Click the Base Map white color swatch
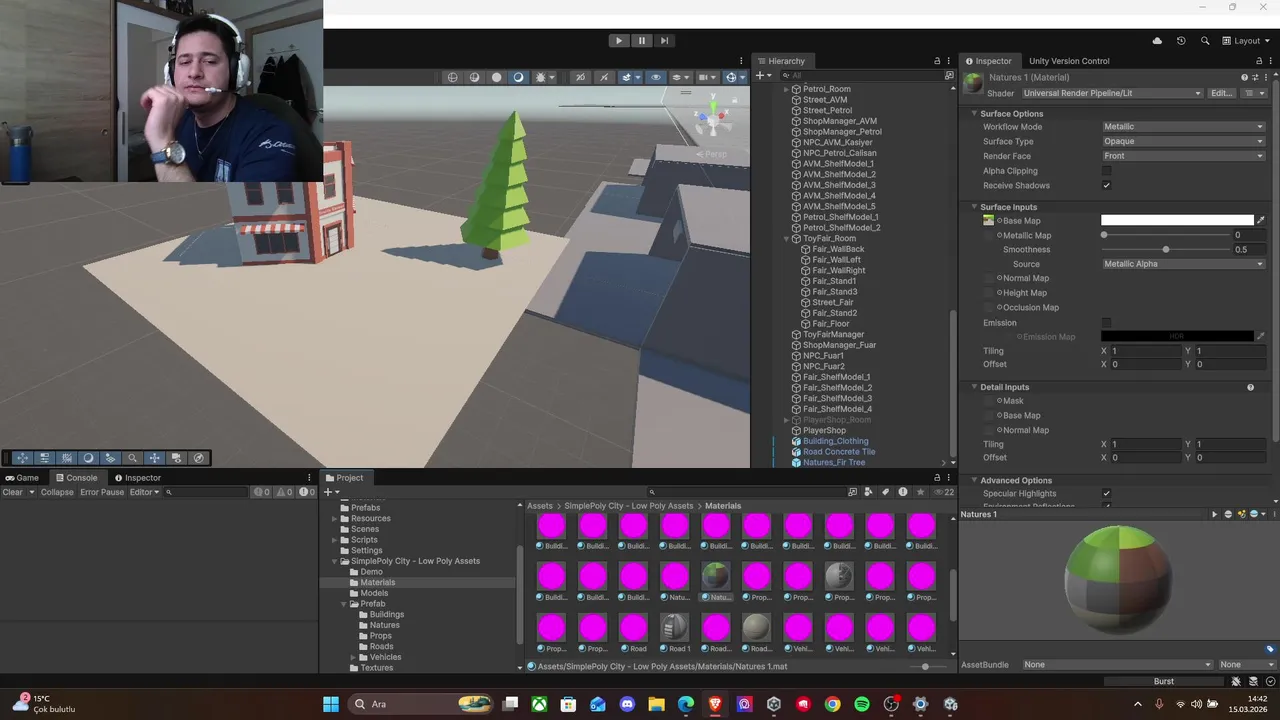1280x720 pixels. [1177, 221]
